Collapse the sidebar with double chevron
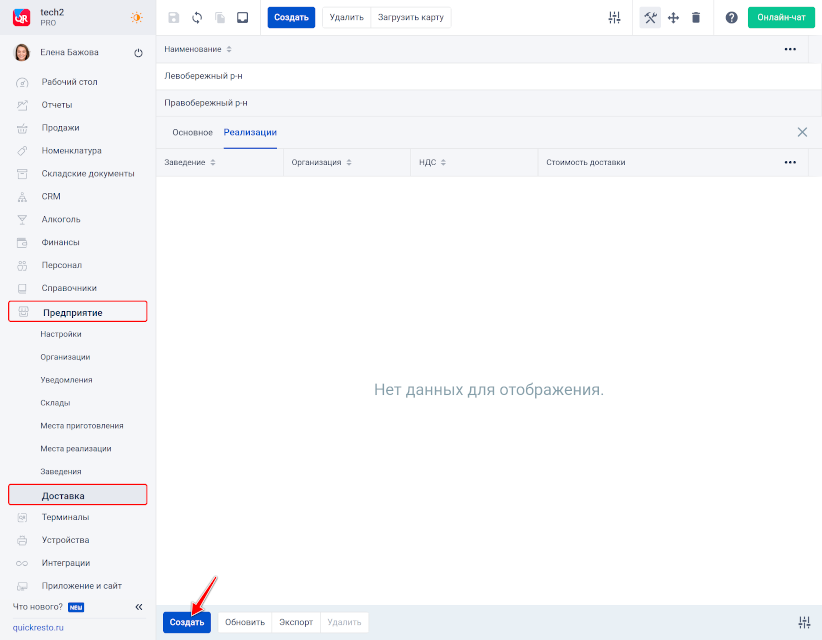The image size is (822, 640). (139, 607)
